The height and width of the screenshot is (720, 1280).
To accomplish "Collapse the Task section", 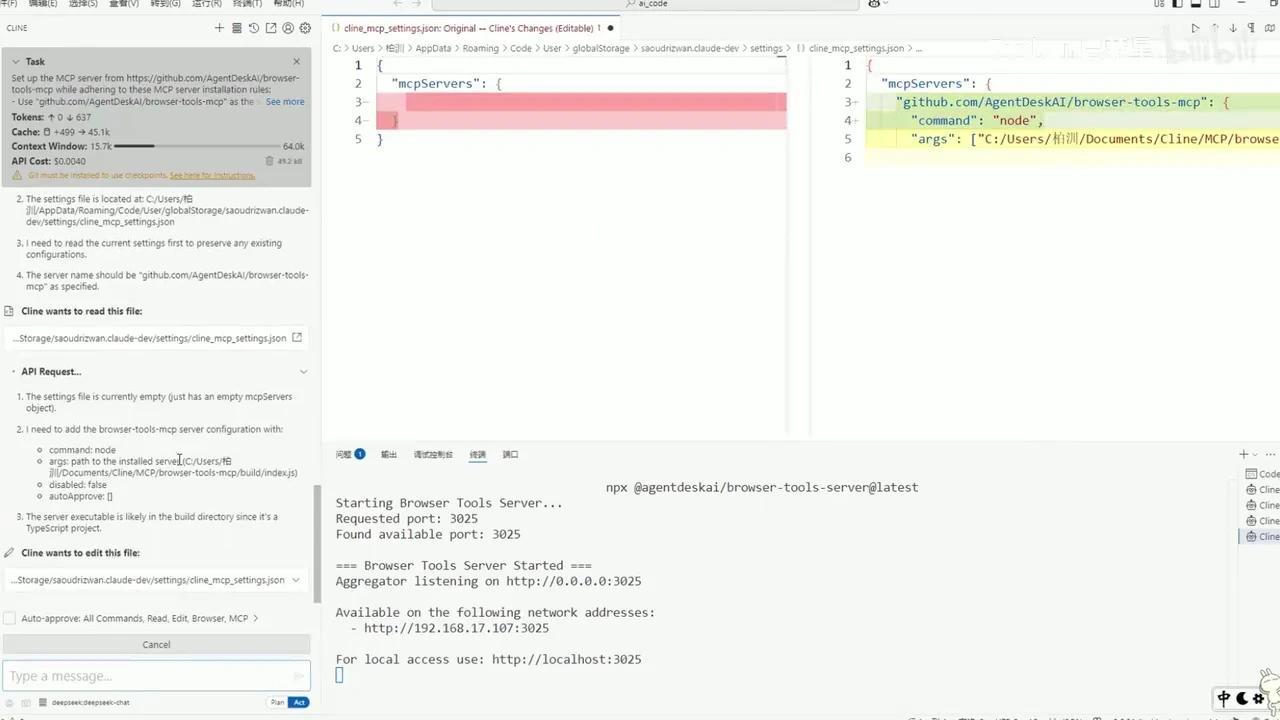I will (x=16, y=61).
